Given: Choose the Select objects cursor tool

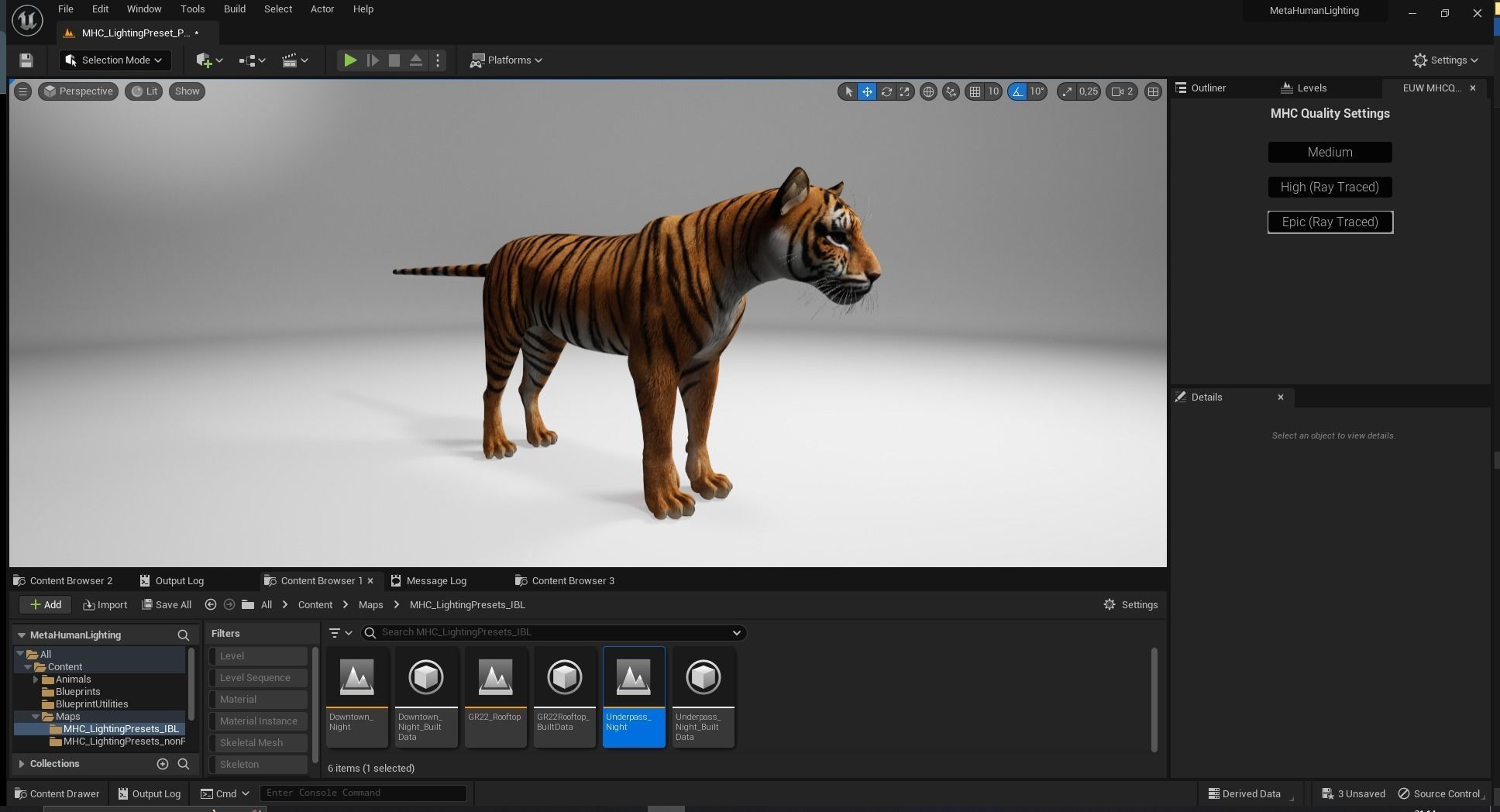Looking at the screenshot, I should pyautogui.click(x=848, y=91).
